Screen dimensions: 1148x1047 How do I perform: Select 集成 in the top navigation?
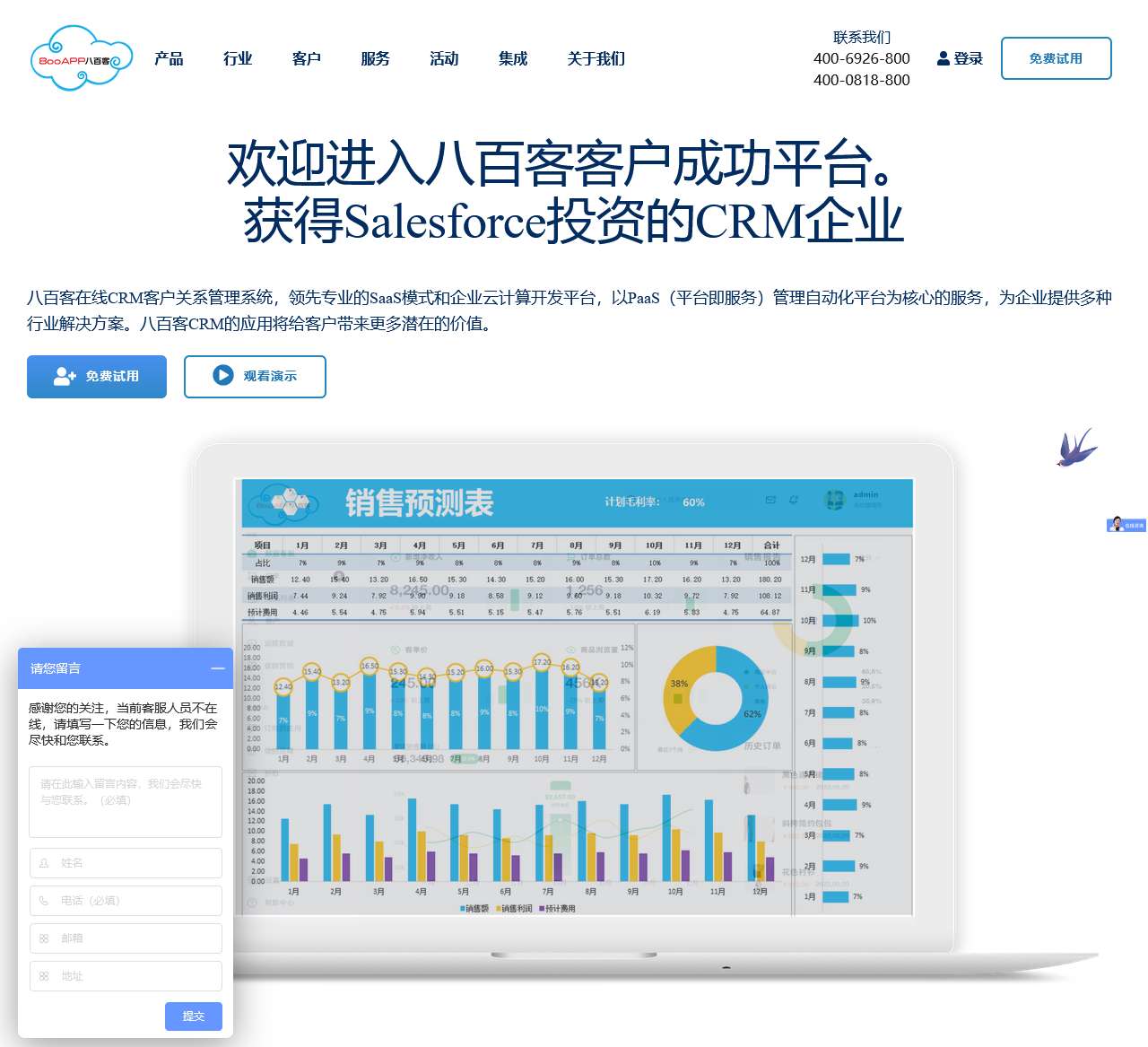pos(513,58)
